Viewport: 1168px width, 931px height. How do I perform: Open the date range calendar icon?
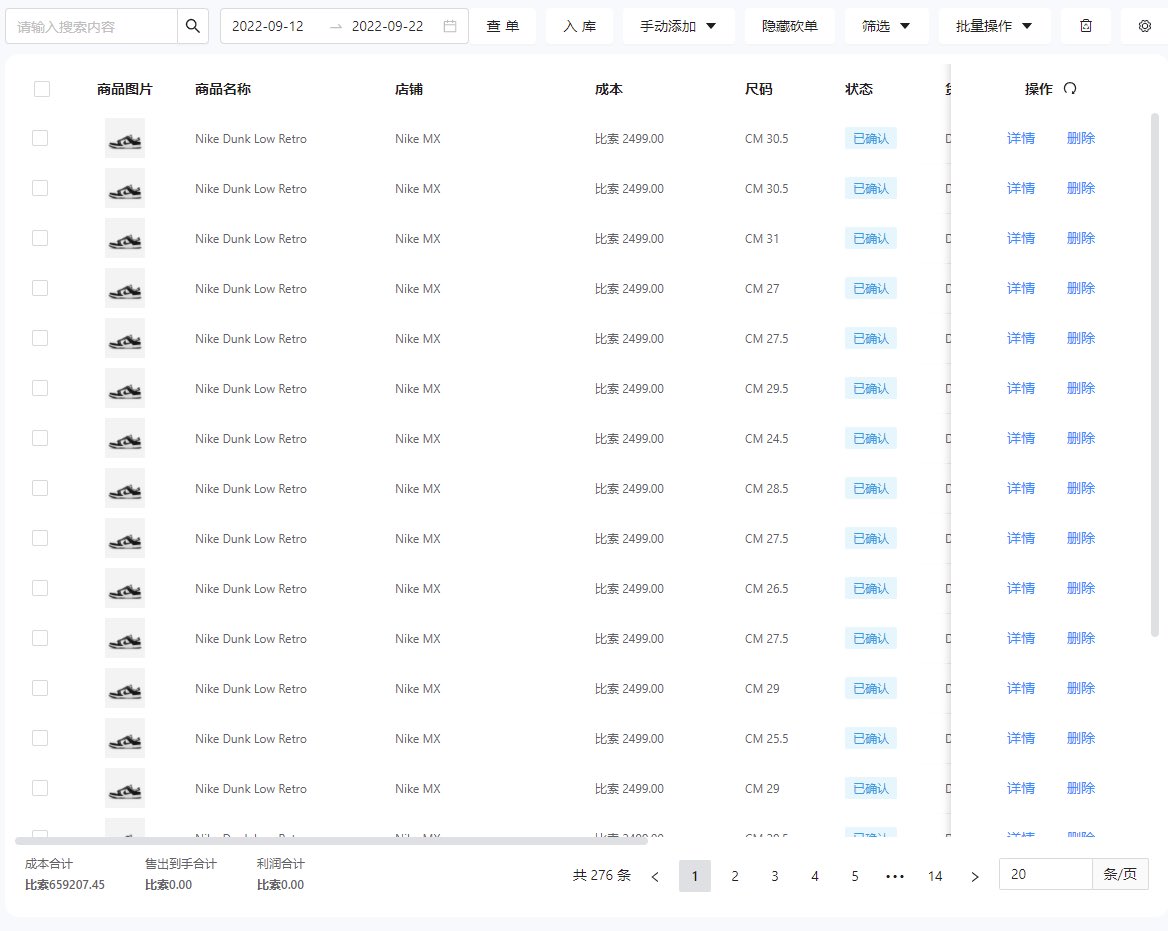pos(450,26)
